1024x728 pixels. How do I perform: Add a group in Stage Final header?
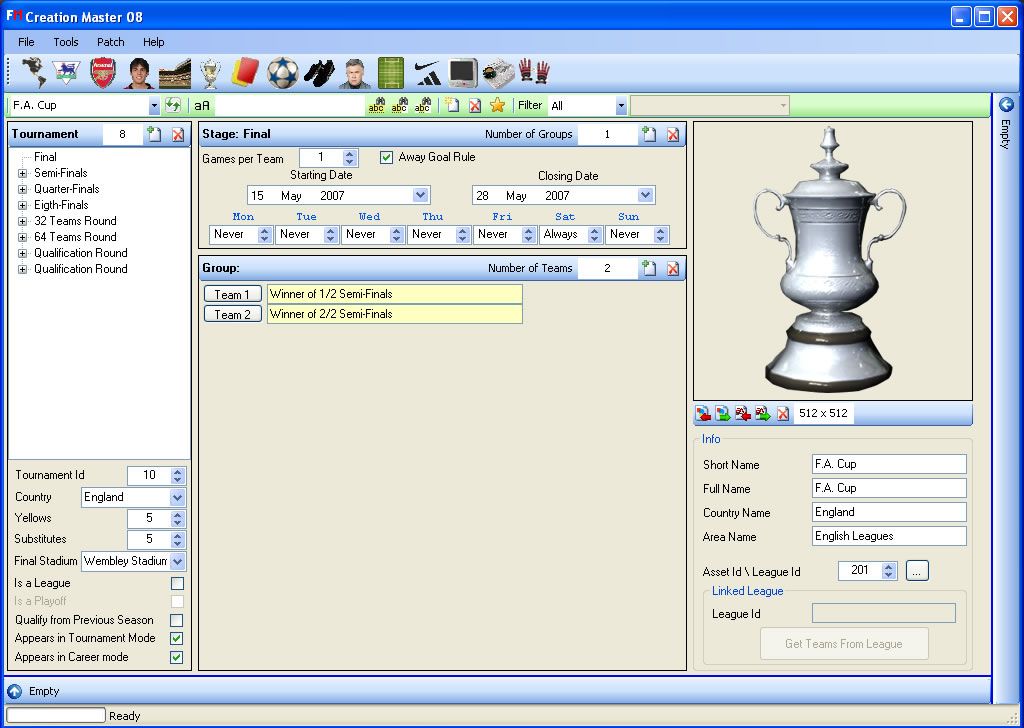648,135
